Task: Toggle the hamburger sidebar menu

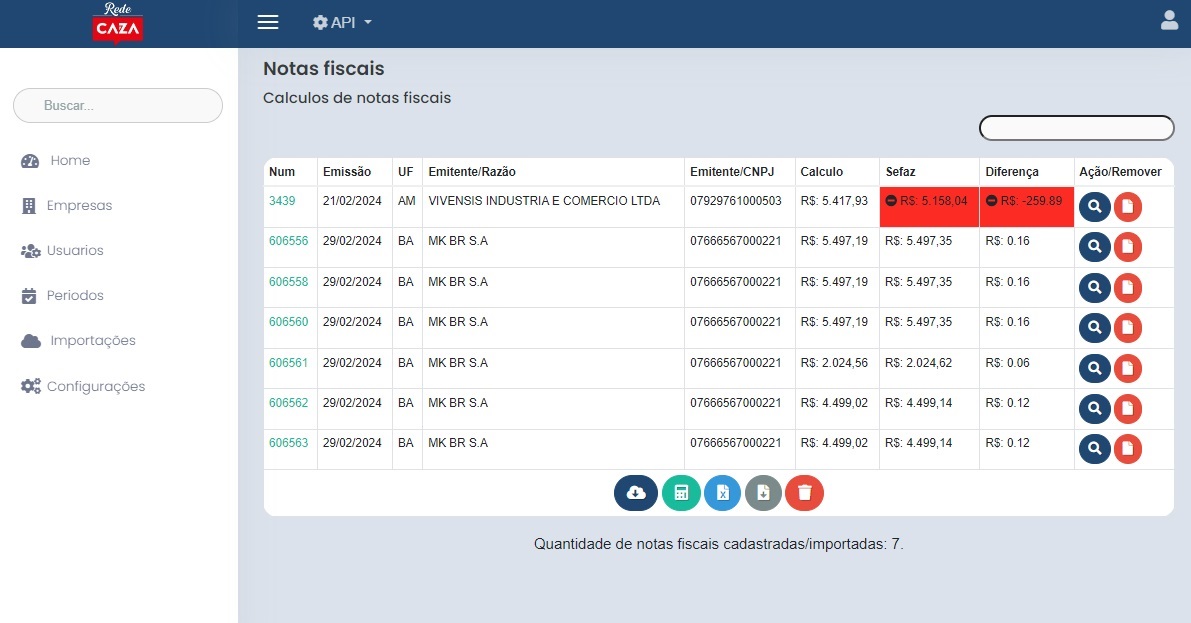Action: pos(268,22)
